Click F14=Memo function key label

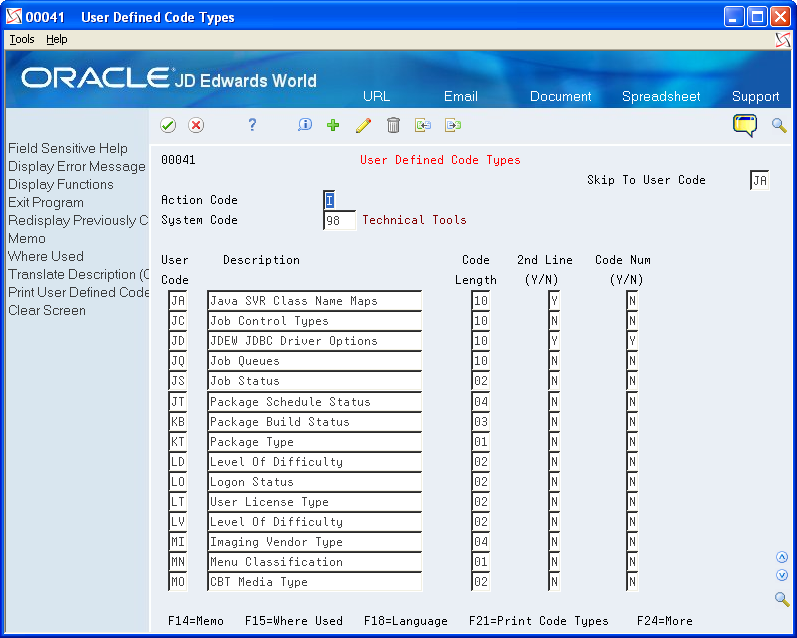click(196, 621)
